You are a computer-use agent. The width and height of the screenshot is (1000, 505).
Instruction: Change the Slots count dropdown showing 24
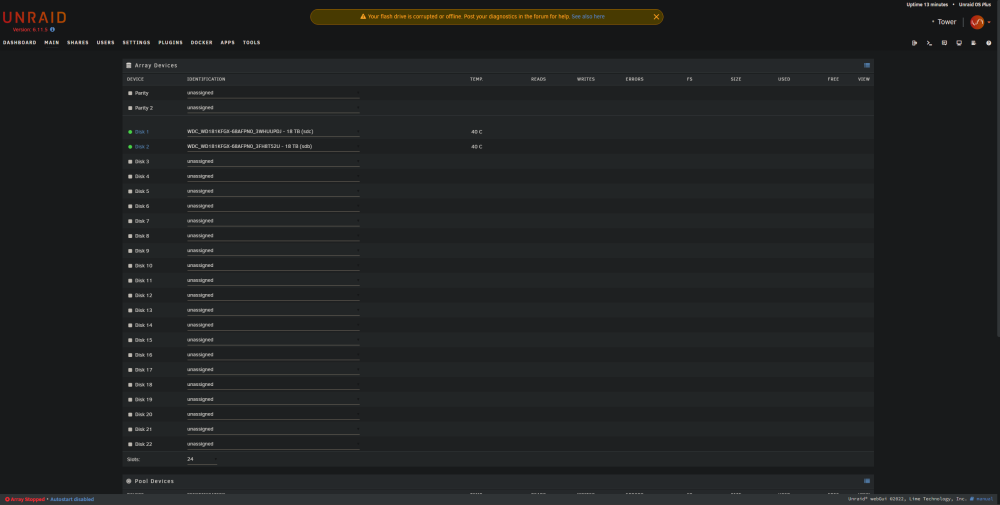[x=202, y=459]
